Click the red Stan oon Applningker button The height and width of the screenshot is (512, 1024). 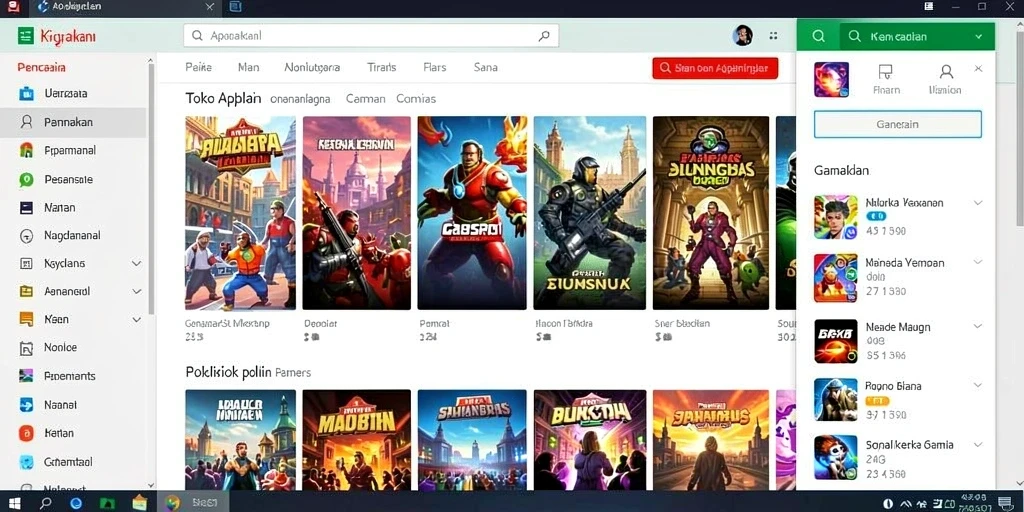715,68
